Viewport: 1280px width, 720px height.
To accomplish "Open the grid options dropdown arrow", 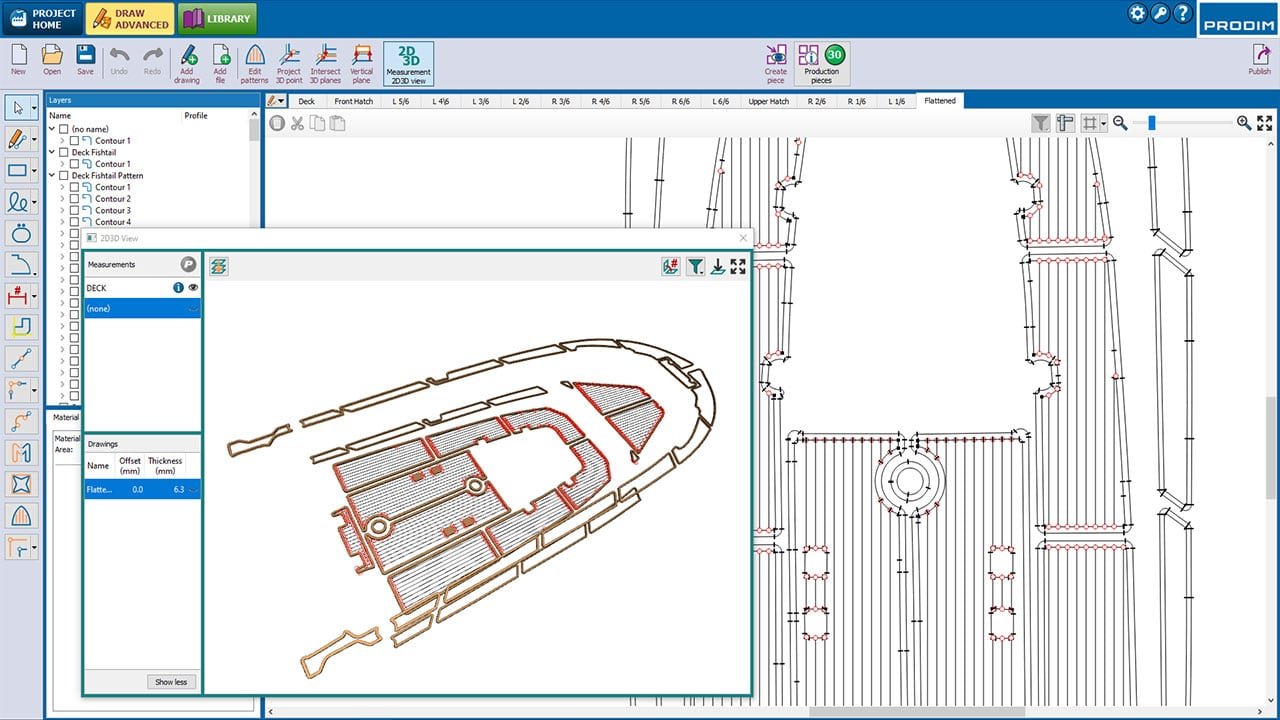I will (1104, 123).
